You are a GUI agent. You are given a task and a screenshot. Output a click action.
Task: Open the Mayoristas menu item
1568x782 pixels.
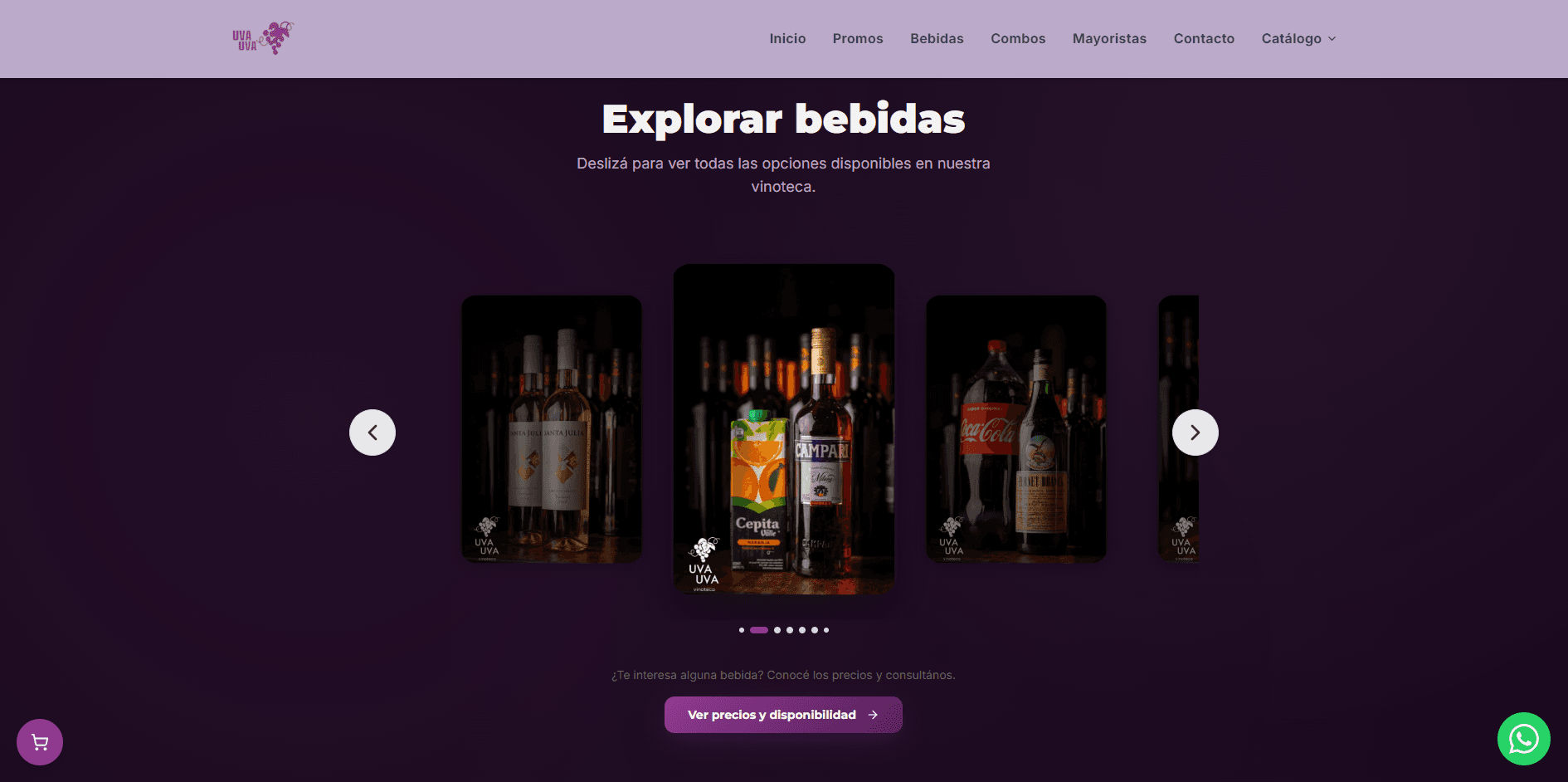point(1109,39)
